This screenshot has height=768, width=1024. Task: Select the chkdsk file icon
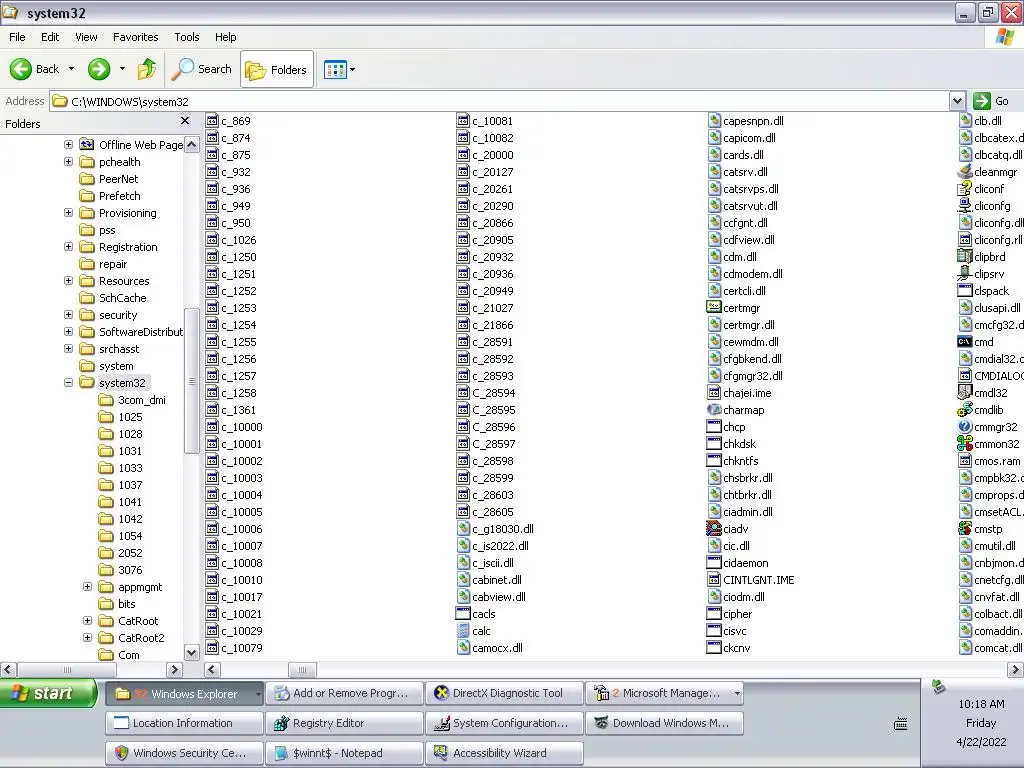pyautogui.click(x=714, y=443)
